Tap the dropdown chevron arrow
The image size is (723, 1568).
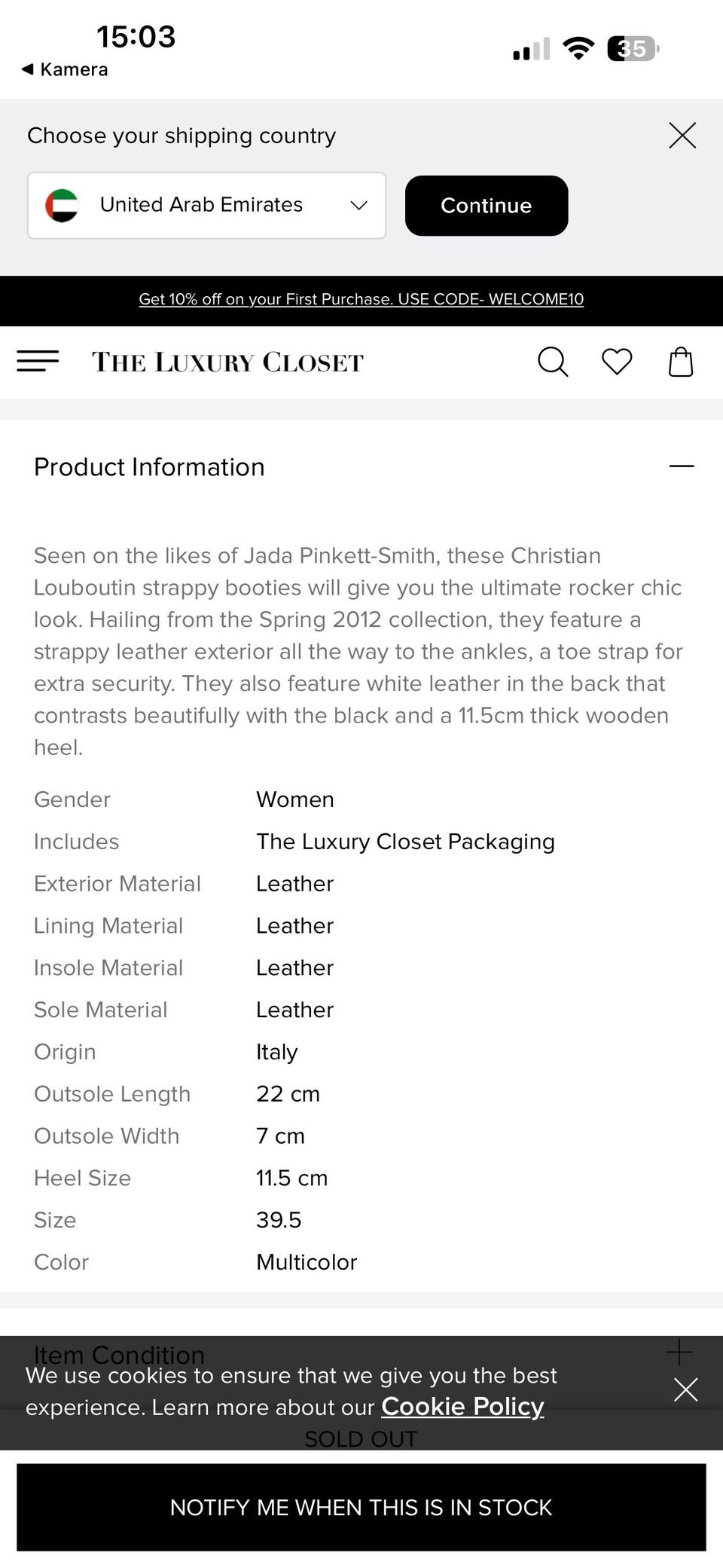(359, 206)
